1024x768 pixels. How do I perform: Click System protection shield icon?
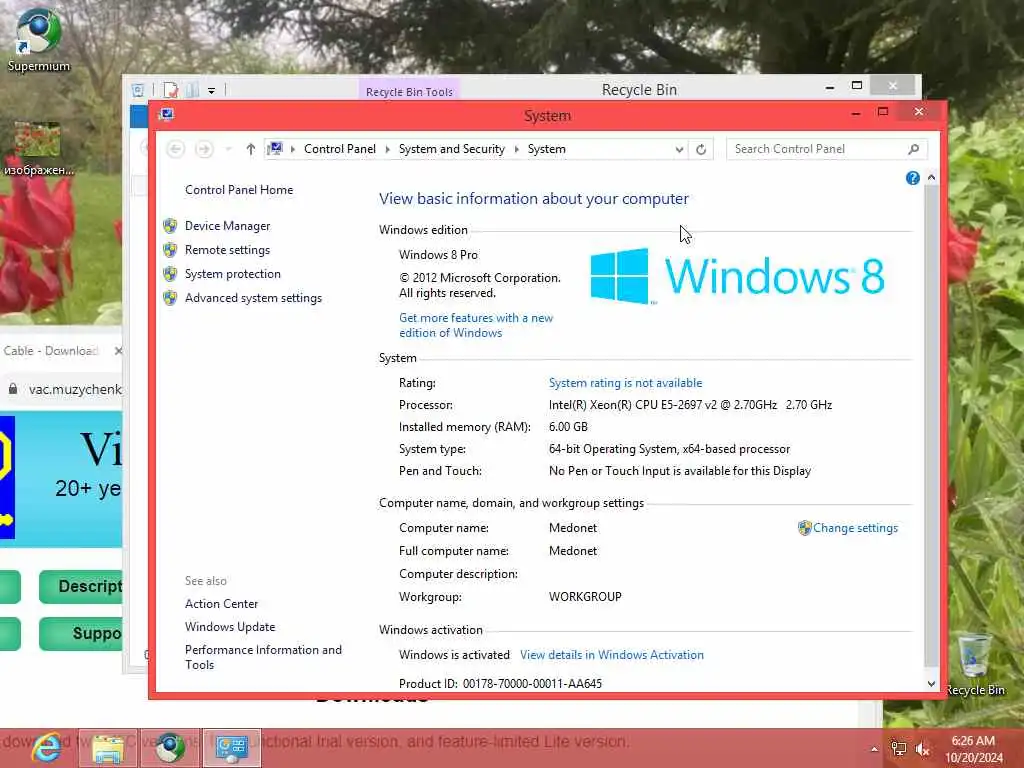point(170,274)
